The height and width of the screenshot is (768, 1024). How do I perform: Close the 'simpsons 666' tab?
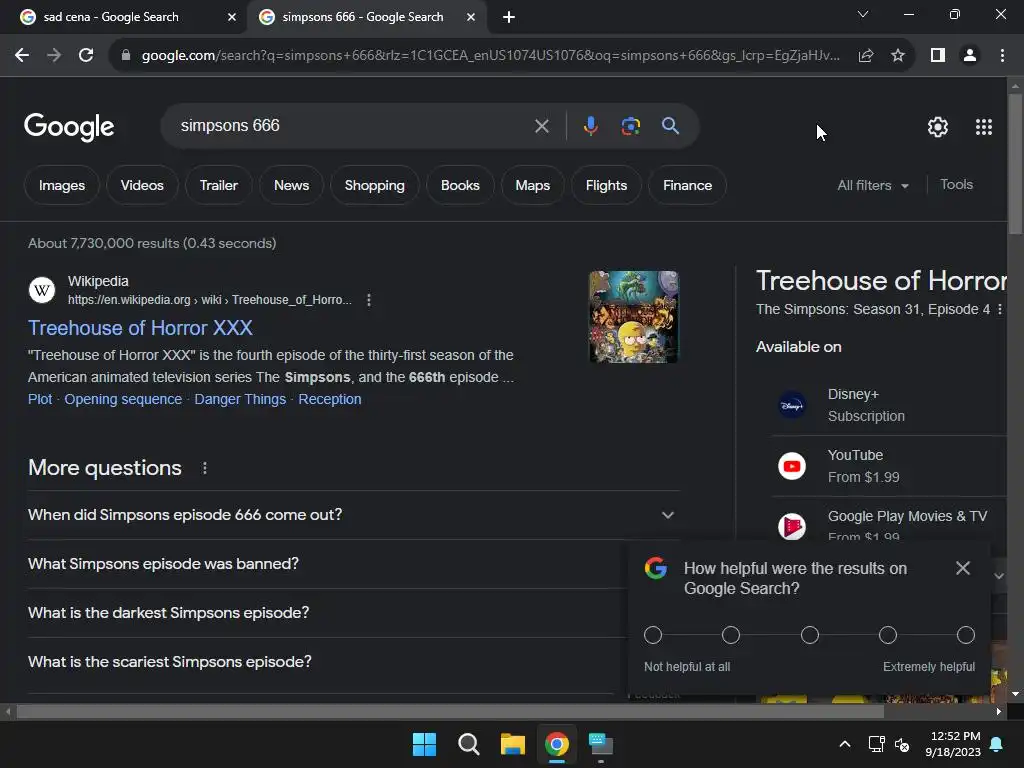pos(471,17)
